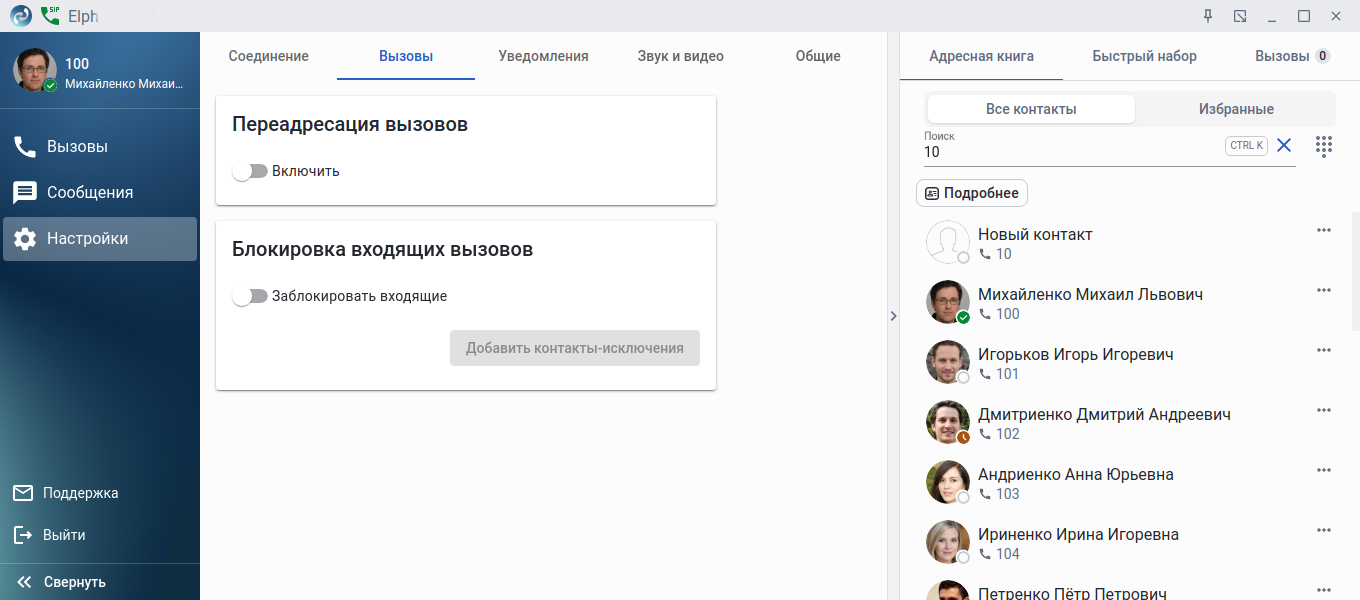Call number 102 of Дмитриенко
Image resolution: width=1360 pixels, height=600 pixels.
point(999,434)
